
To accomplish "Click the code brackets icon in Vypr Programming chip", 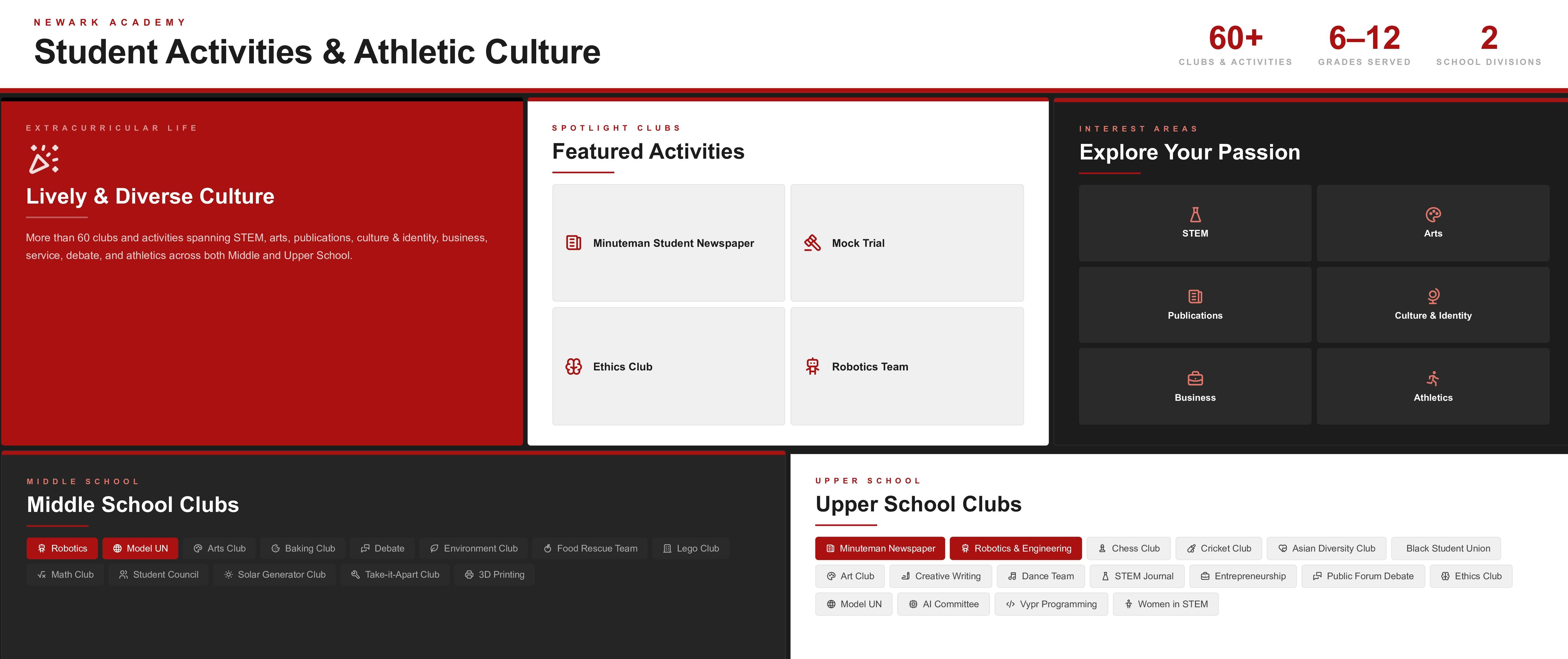I will coord(1010,604).
